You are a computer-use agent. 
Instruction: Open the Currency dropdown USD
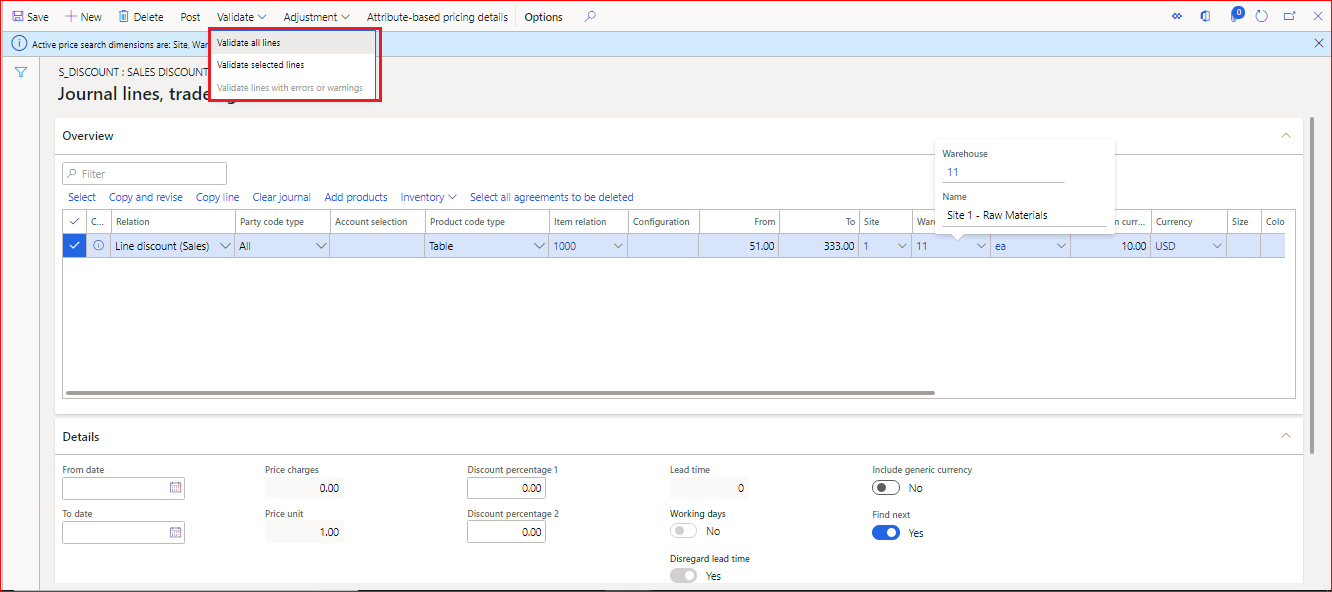(1217, 246)
